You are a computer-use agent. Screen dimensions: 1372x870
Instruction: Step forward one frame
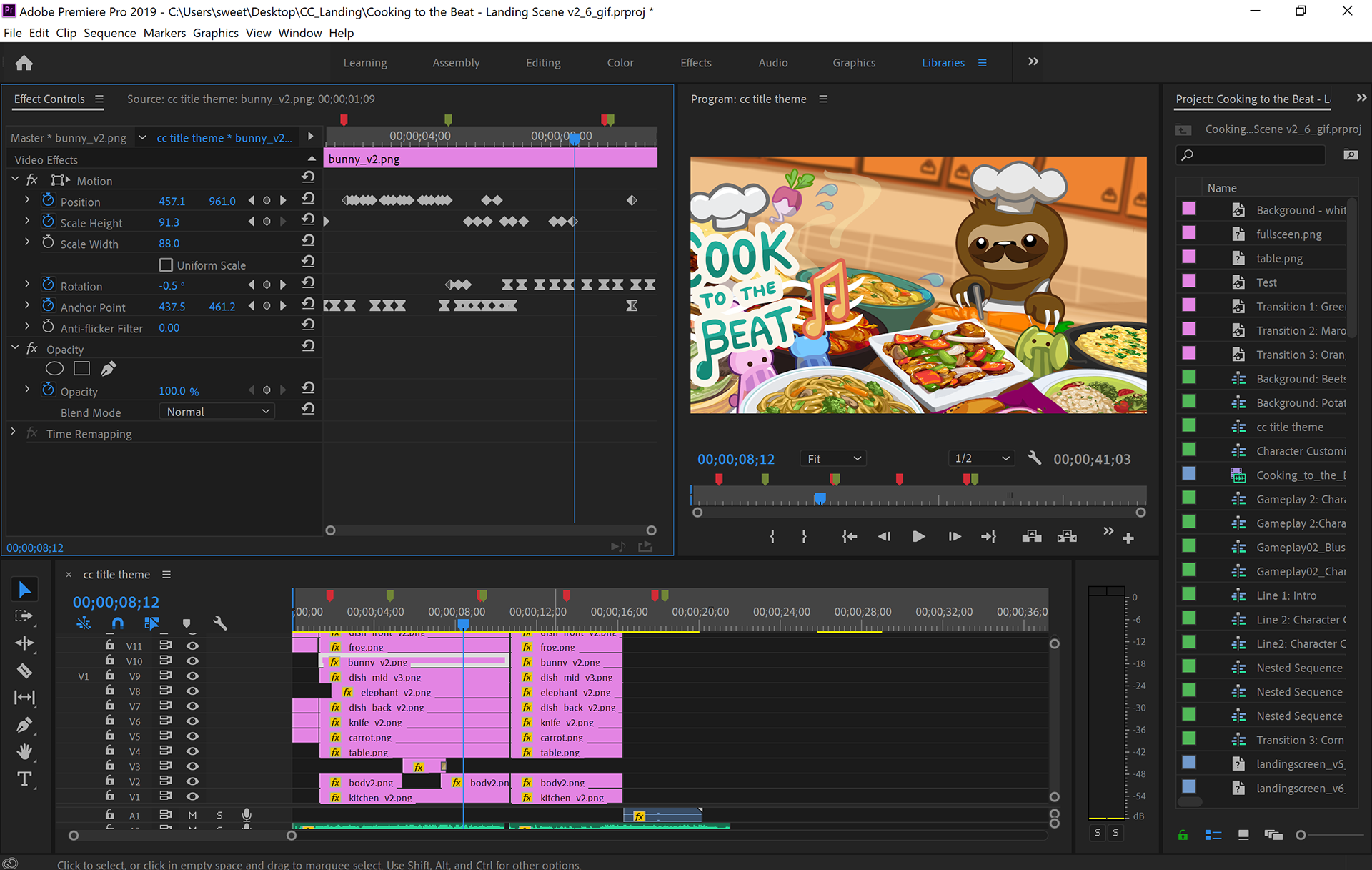tap(955, 536)
